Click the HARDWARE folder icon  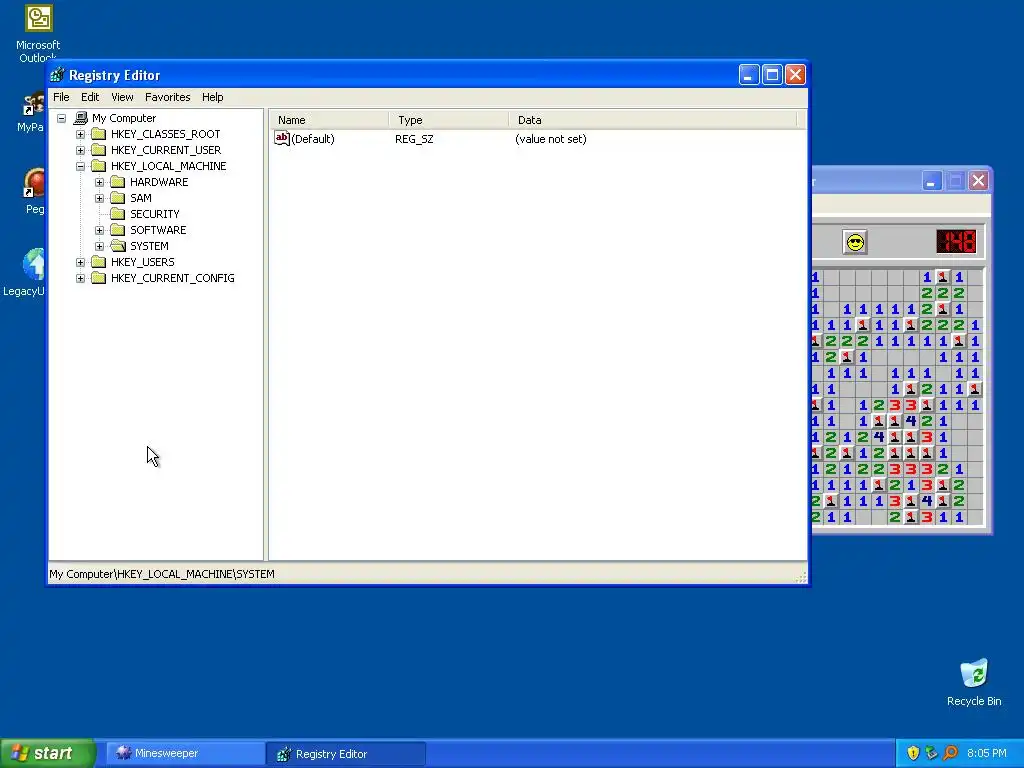pyautogui.click(x=118, y=182)
